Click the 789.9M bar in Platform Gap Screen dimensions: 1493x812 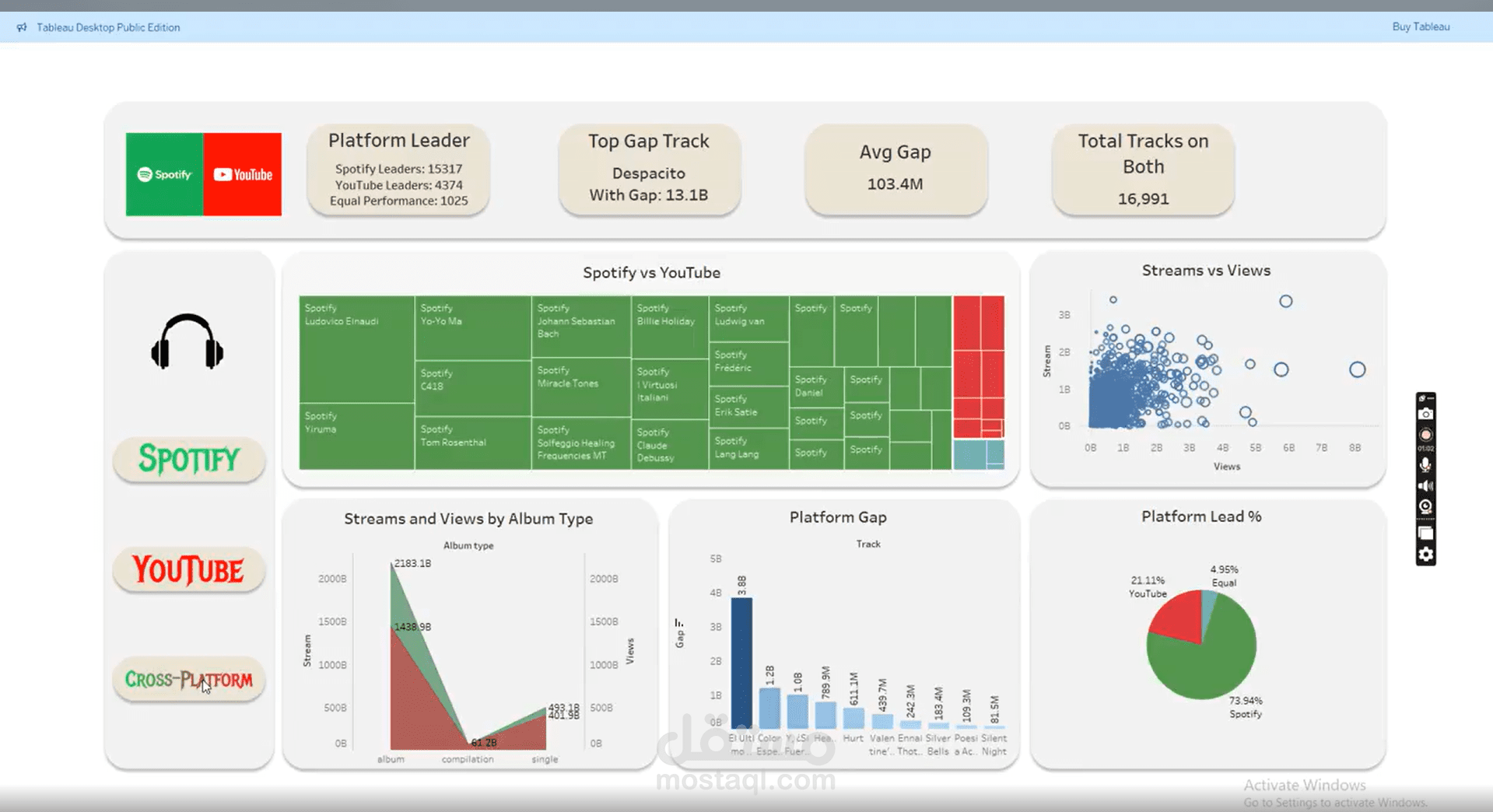(825, 715)
